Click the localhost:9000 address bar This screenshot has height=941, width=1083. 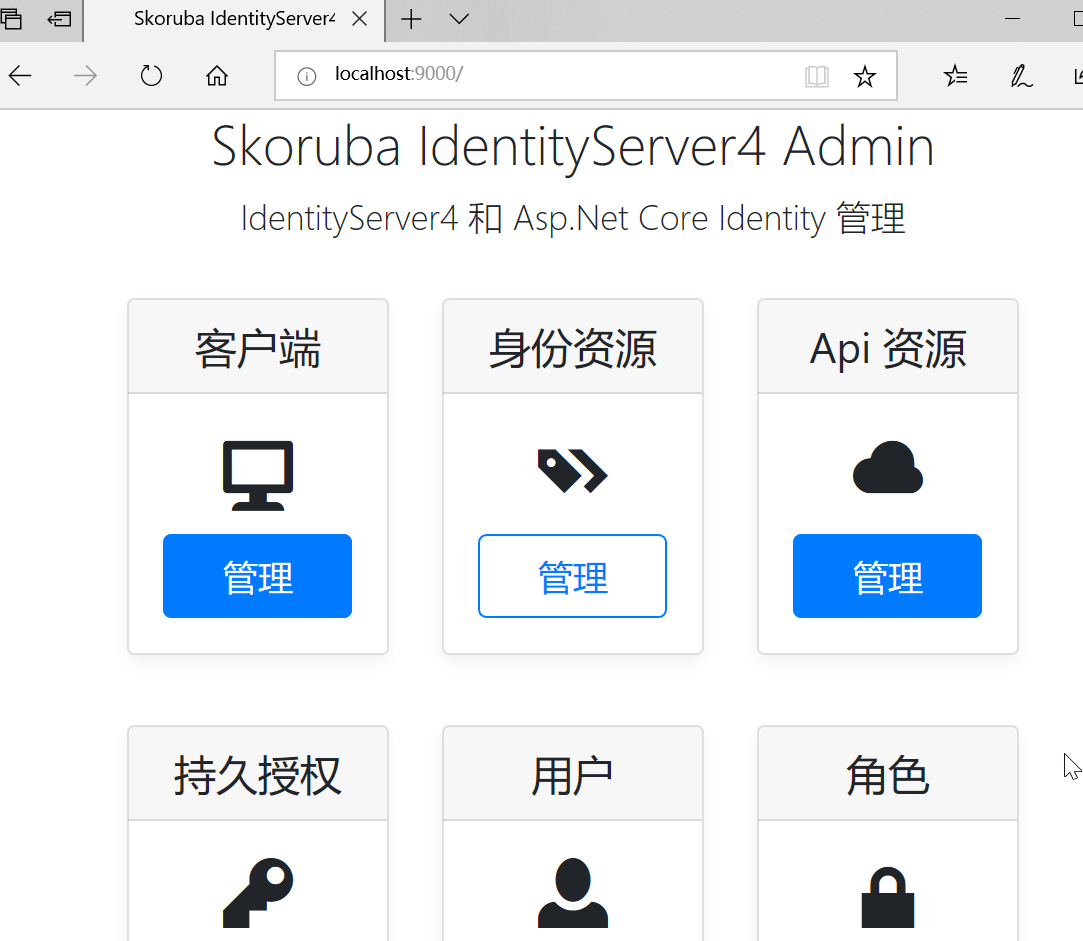586,75
